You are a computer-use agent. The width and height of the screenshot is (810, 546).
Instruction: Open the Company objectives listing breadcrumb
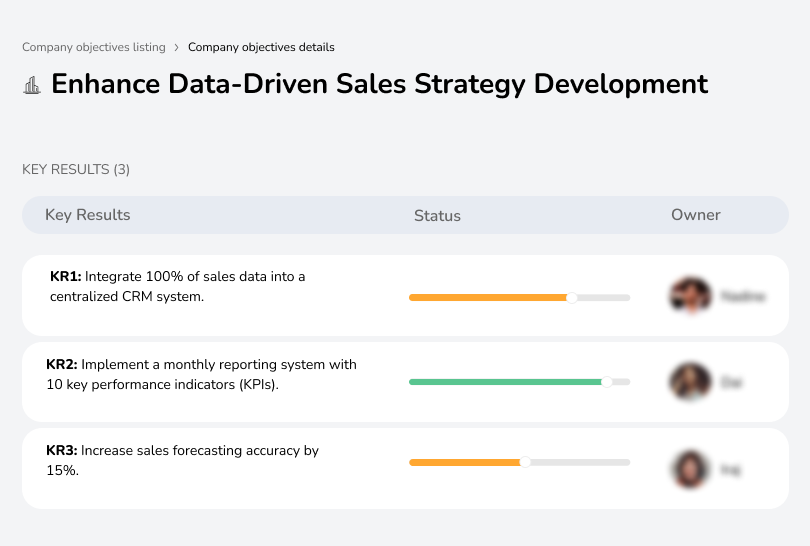coord(94,47)
